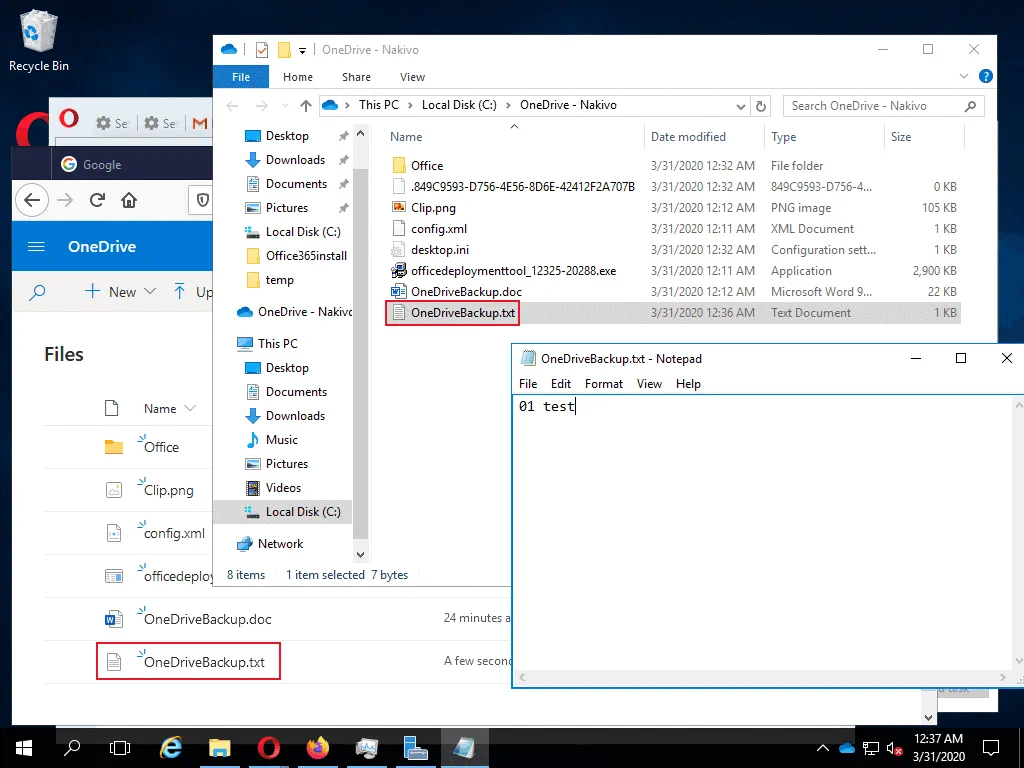The width and height of the screenshot is (1024, 768).
Task: Select Local Disk (C:) under This PC
Action: (x=302, y=512)
